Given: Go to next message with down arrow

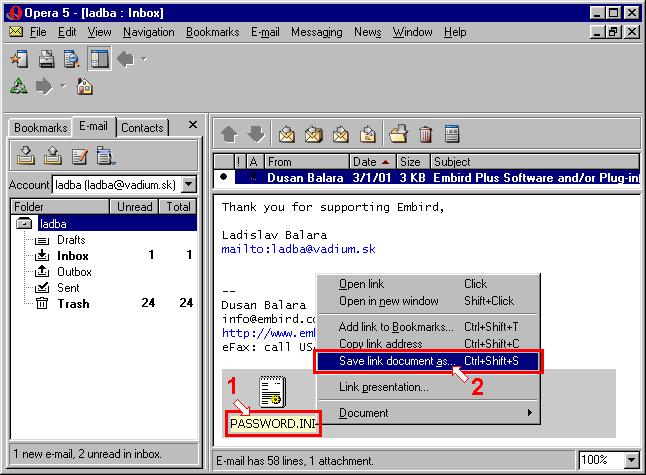Looking at the screenshot, I should [x=255, y=134].
